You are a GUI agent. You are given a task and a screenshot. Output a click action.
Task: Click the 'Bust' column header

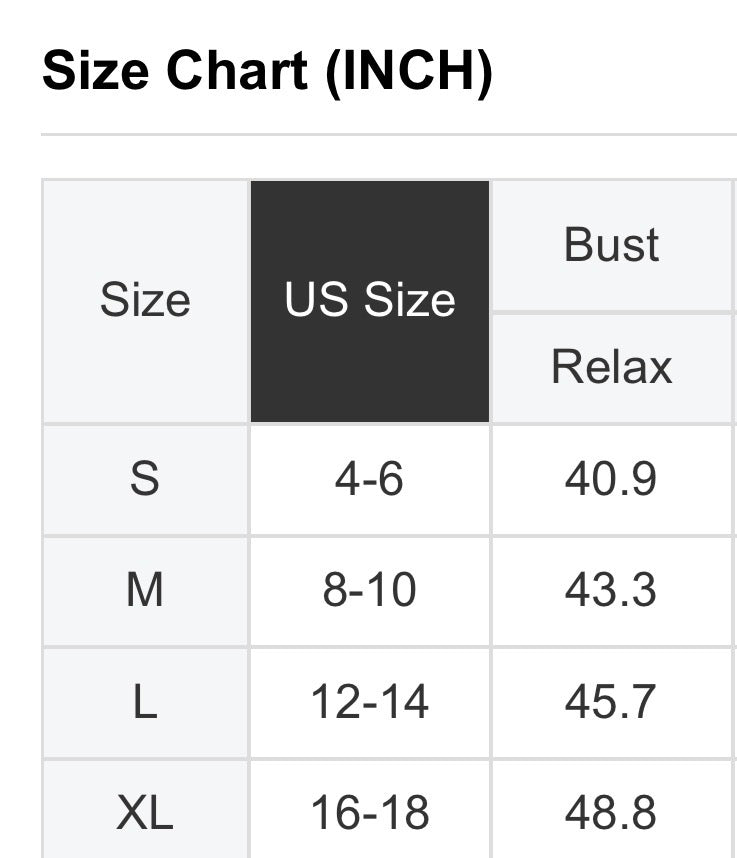(612, 245)
